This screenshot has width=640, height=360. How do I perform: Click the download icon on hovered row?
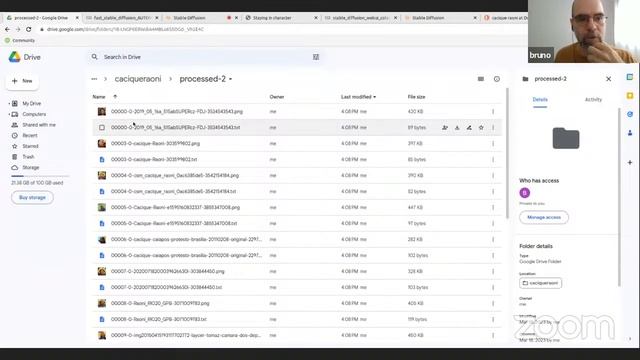click(x=457, y=128)
